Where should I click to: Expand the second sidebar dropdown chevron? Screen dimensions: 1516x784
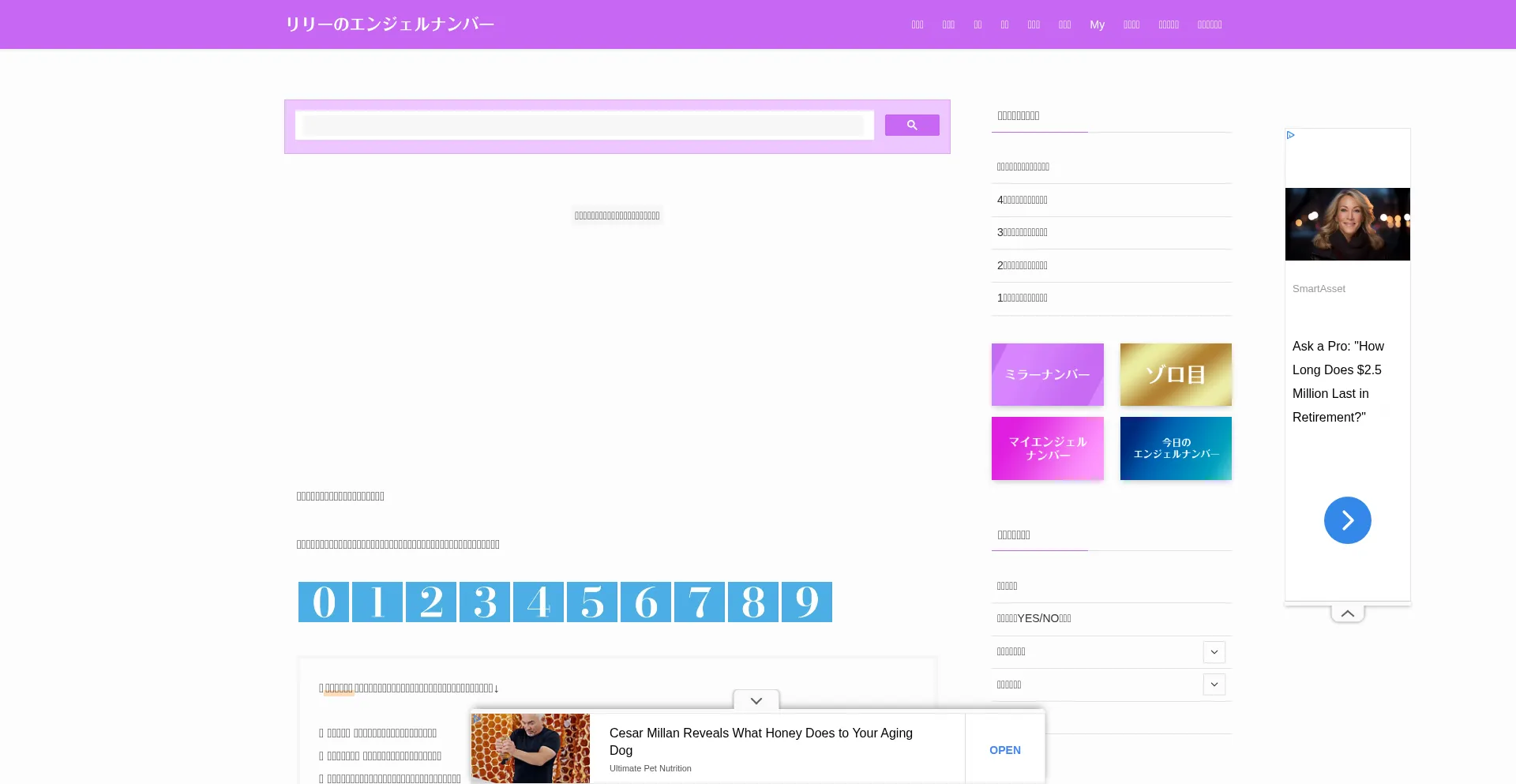1214,685
